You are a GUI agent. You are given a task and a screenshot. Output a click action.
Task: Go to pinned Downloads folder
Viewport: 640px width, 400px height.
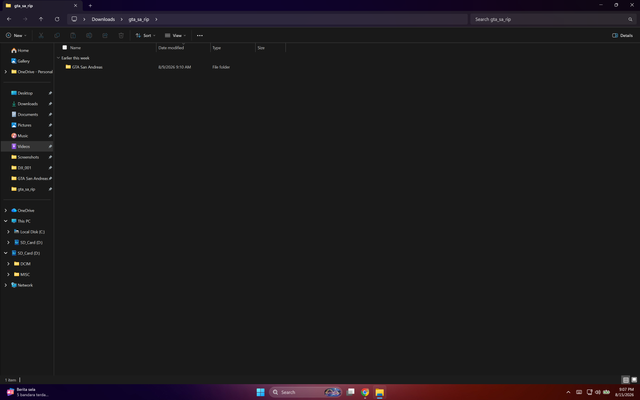(x=27, y=104)
